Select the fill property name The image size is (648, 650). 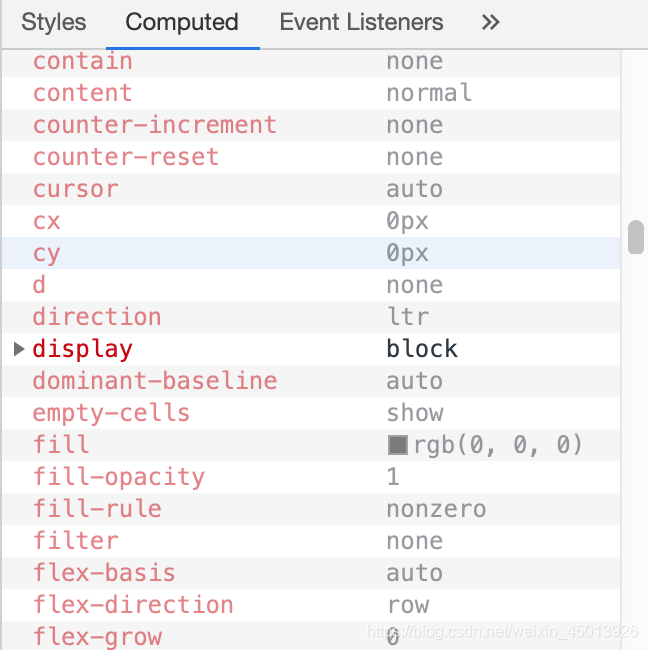(61, 445)
